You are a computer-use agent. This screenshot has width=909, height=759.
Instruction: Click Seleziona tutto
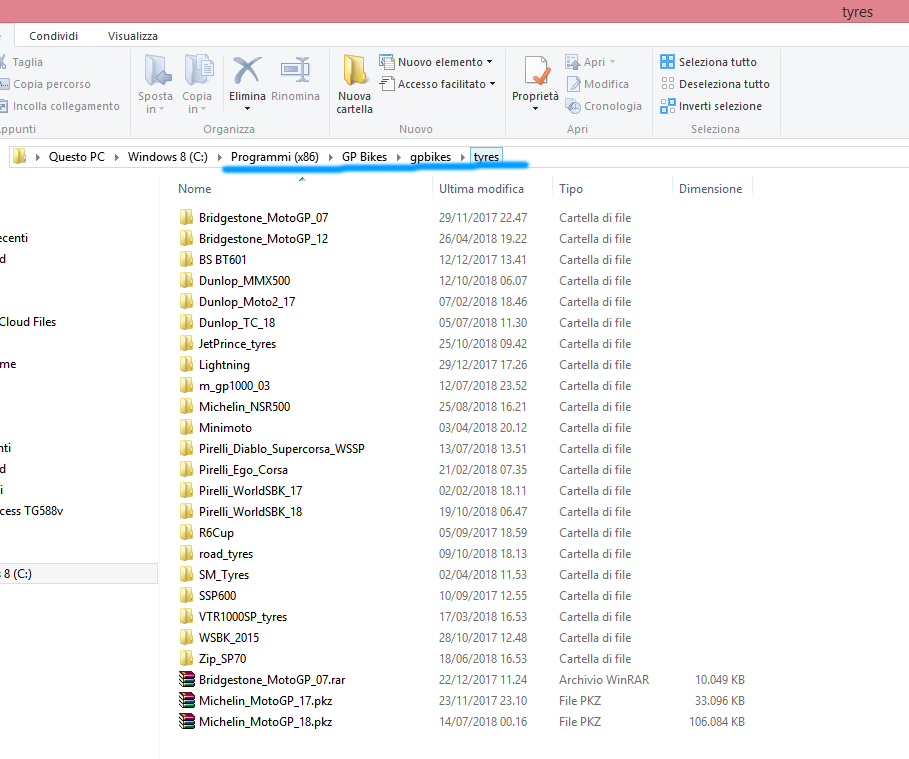coord(708,61)
